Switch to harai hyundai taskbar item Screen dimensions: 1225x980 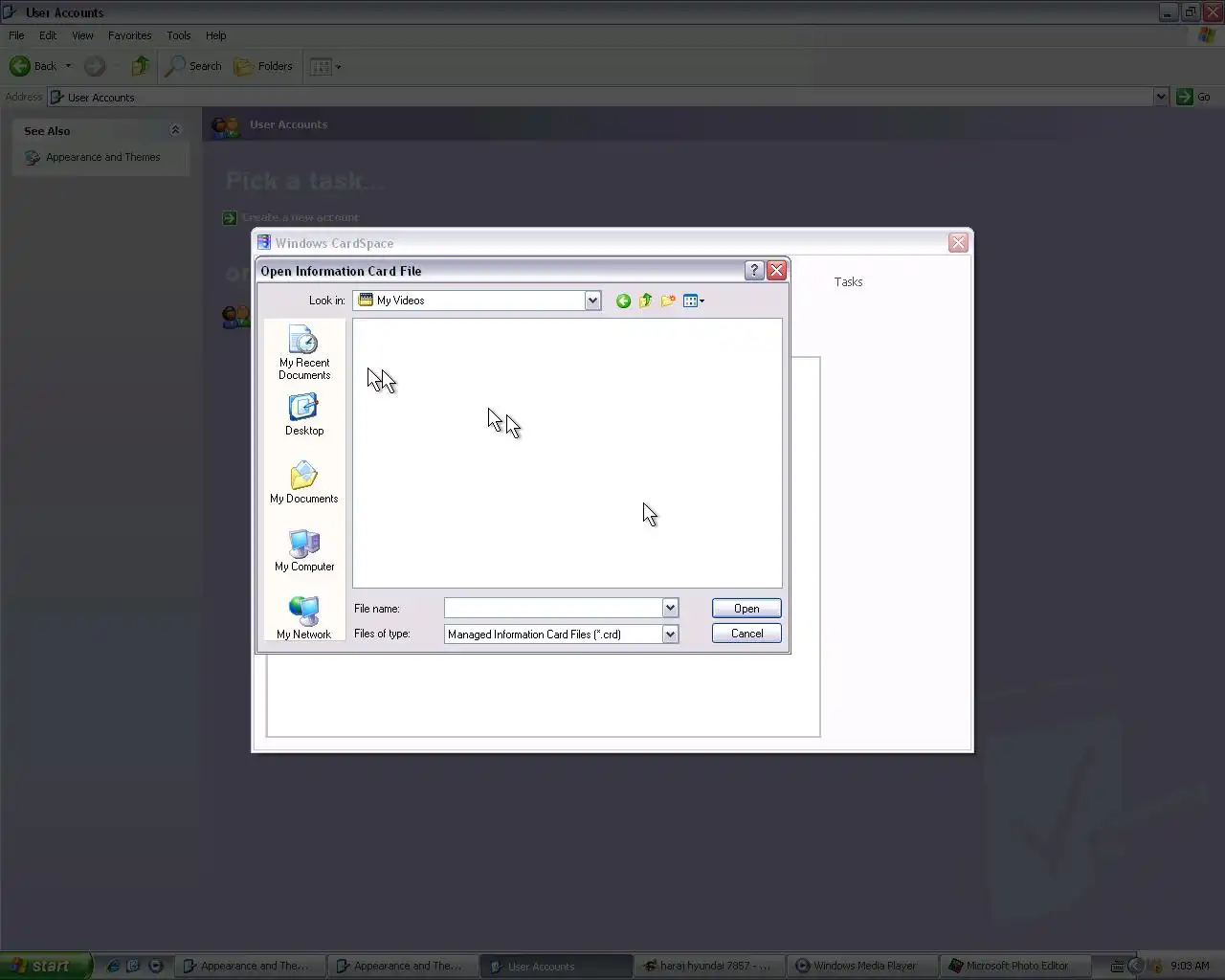coord(709,966)
